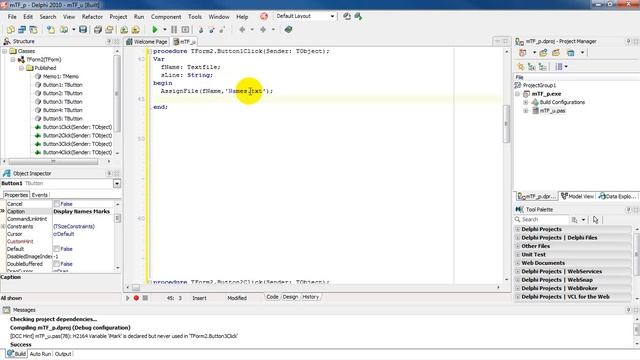Collapse the Published folder node
The image size is (640, 360).
22,68
